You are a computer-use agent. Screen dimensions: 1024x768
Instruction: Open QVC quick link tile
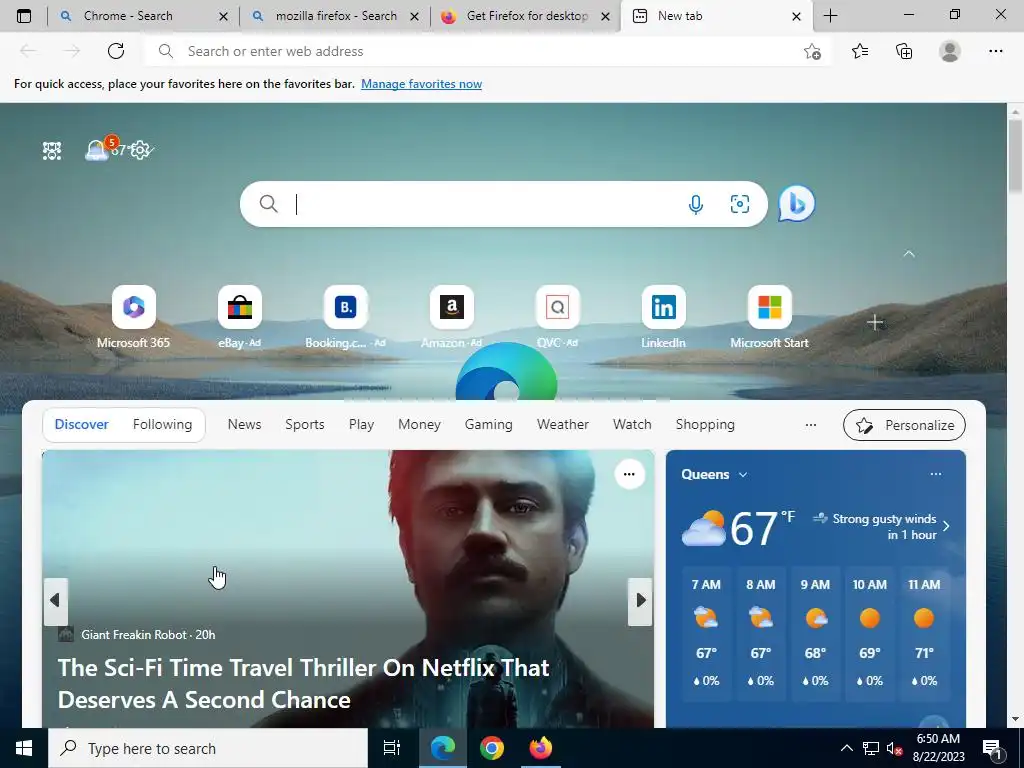(x=557, y=317)
